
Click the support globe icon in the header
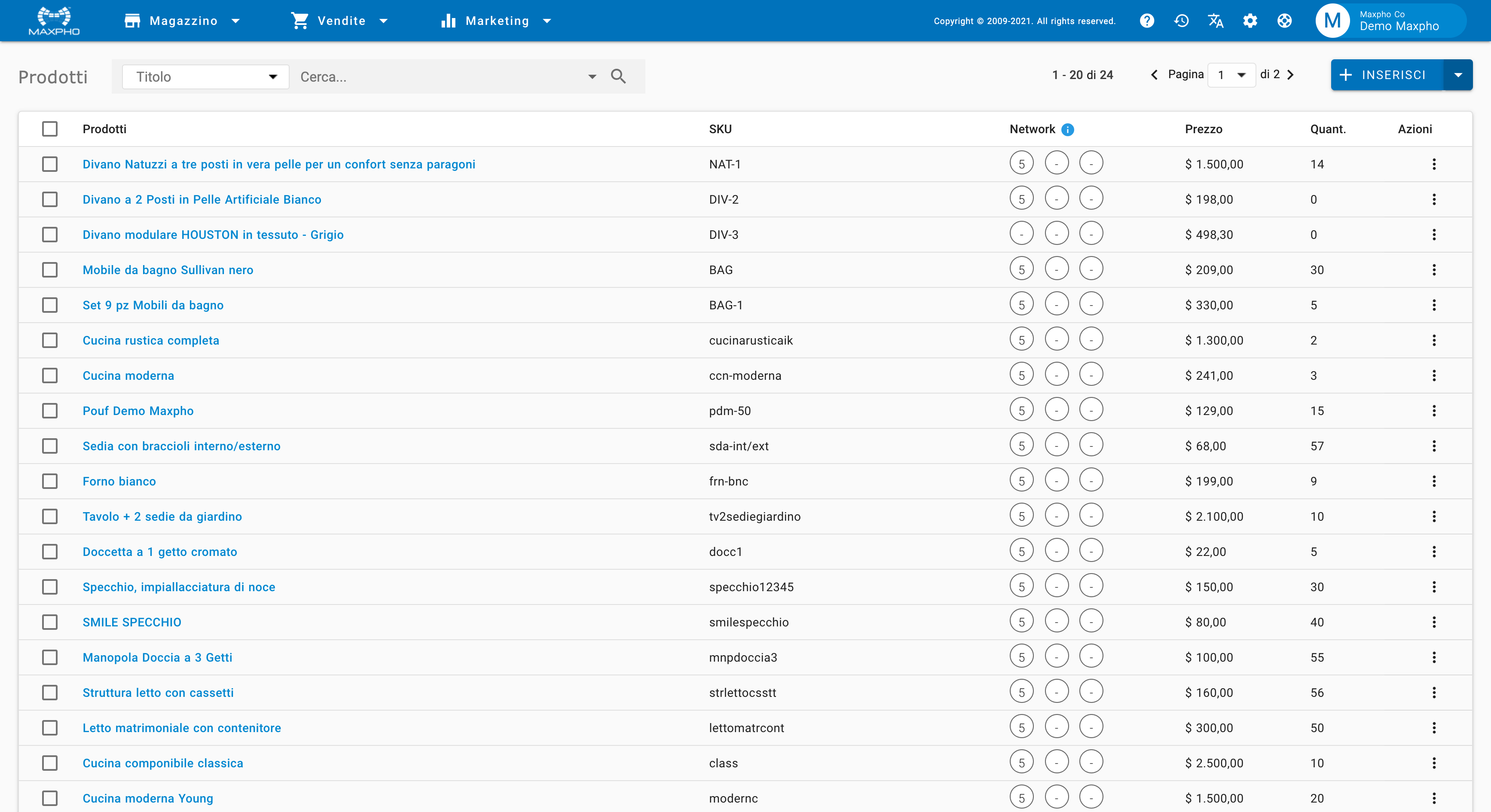1284,20
